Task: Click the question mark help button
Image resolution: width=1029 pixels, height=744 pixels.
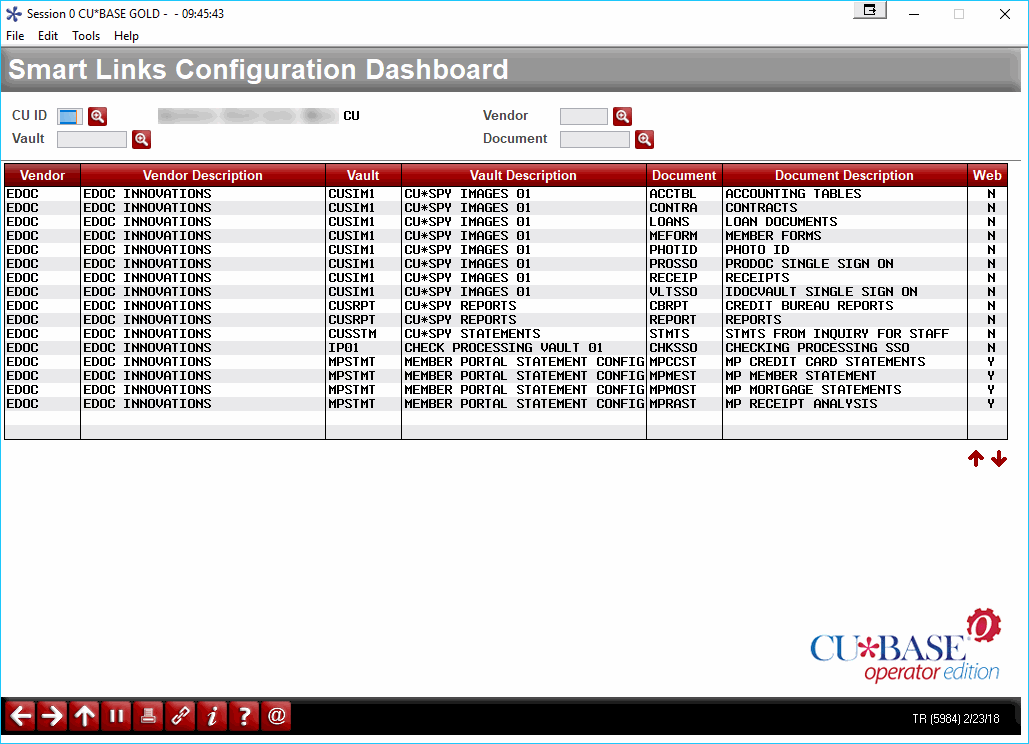Action: [x=244, y=716]
